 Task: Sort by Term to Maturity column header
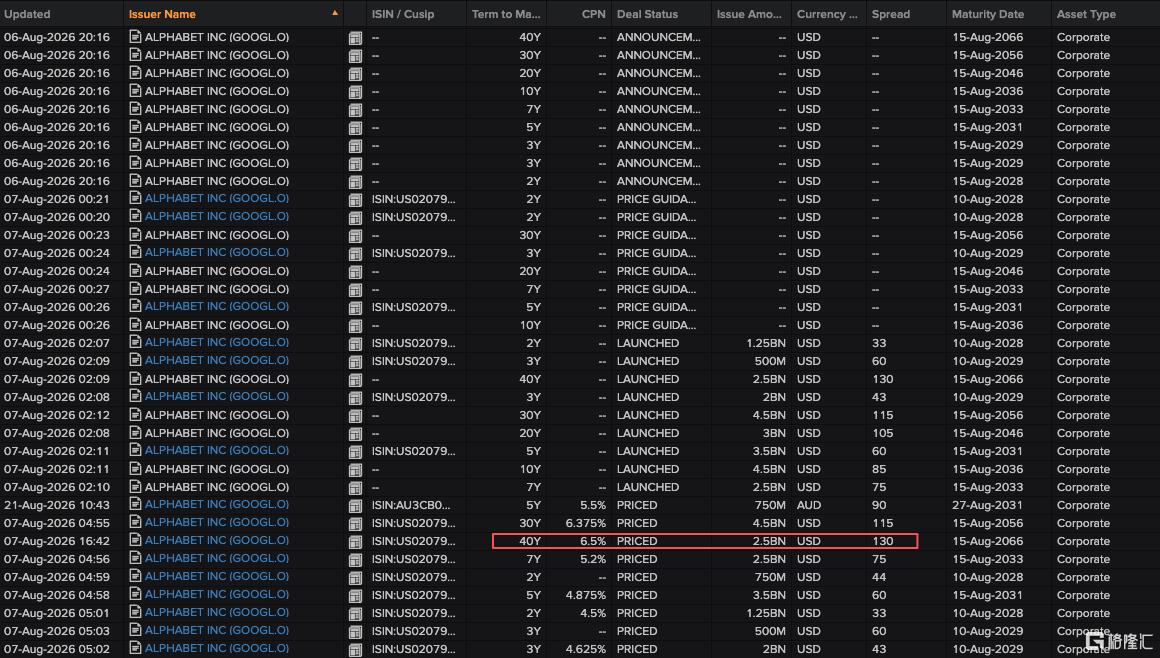pos(506,13)
